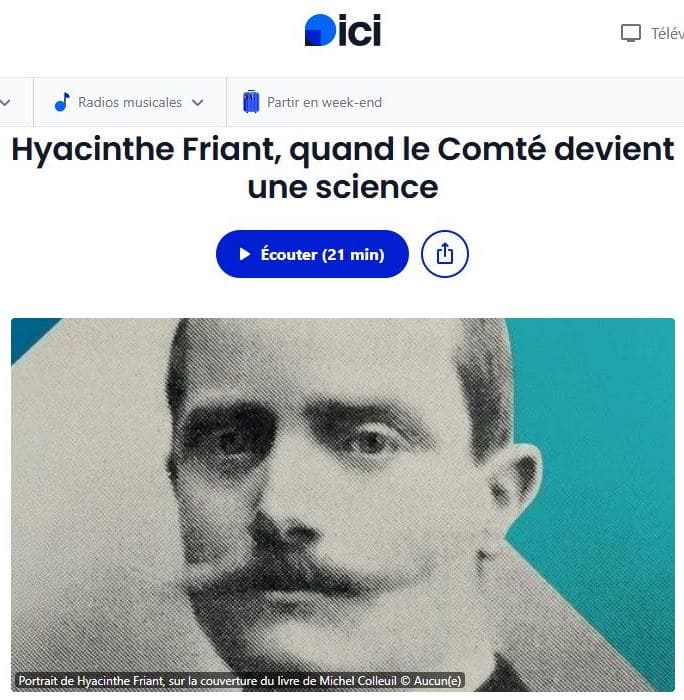This screenshot has height=700, width=684.
Task: Hit the play triangle in the Écouter button
Action: point(244,254)
